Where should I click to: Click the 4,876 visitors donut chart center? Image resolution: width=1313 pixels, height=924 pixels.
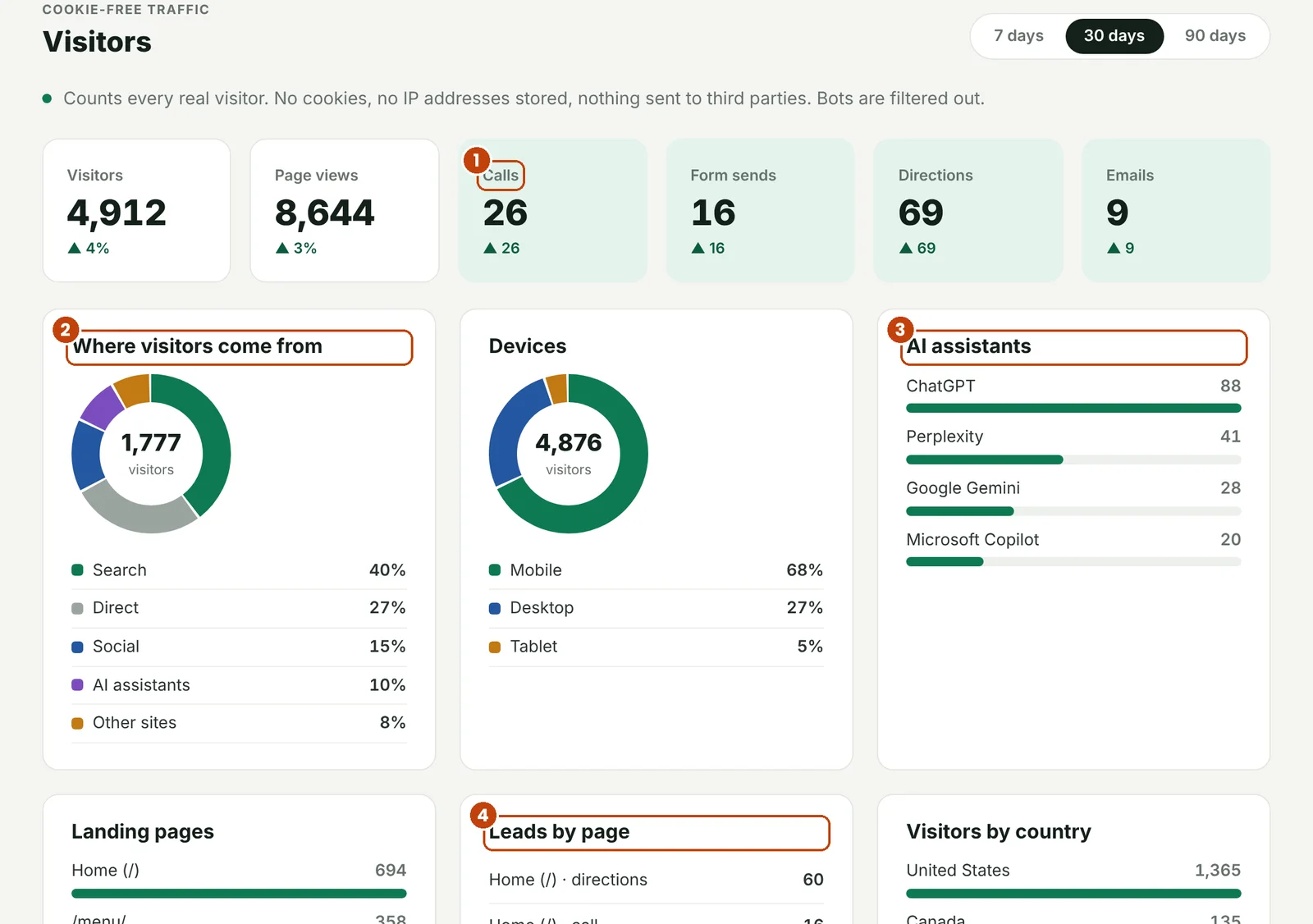click(x=569, y=453)
